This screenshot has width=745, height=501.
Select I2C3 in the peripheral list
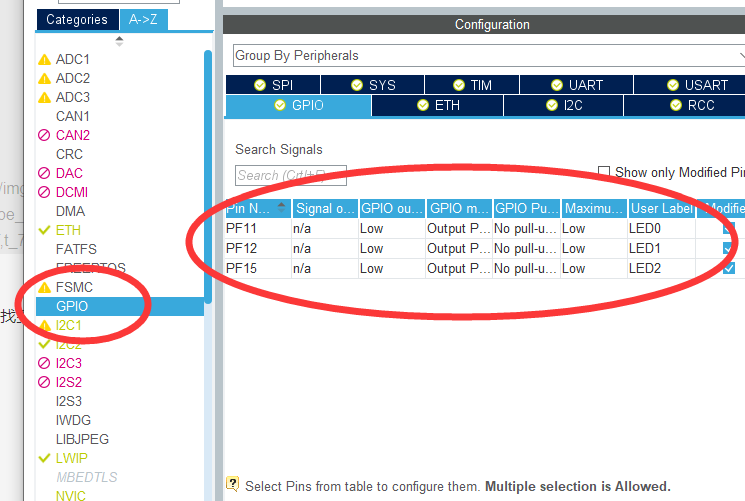tap(69, 364)
